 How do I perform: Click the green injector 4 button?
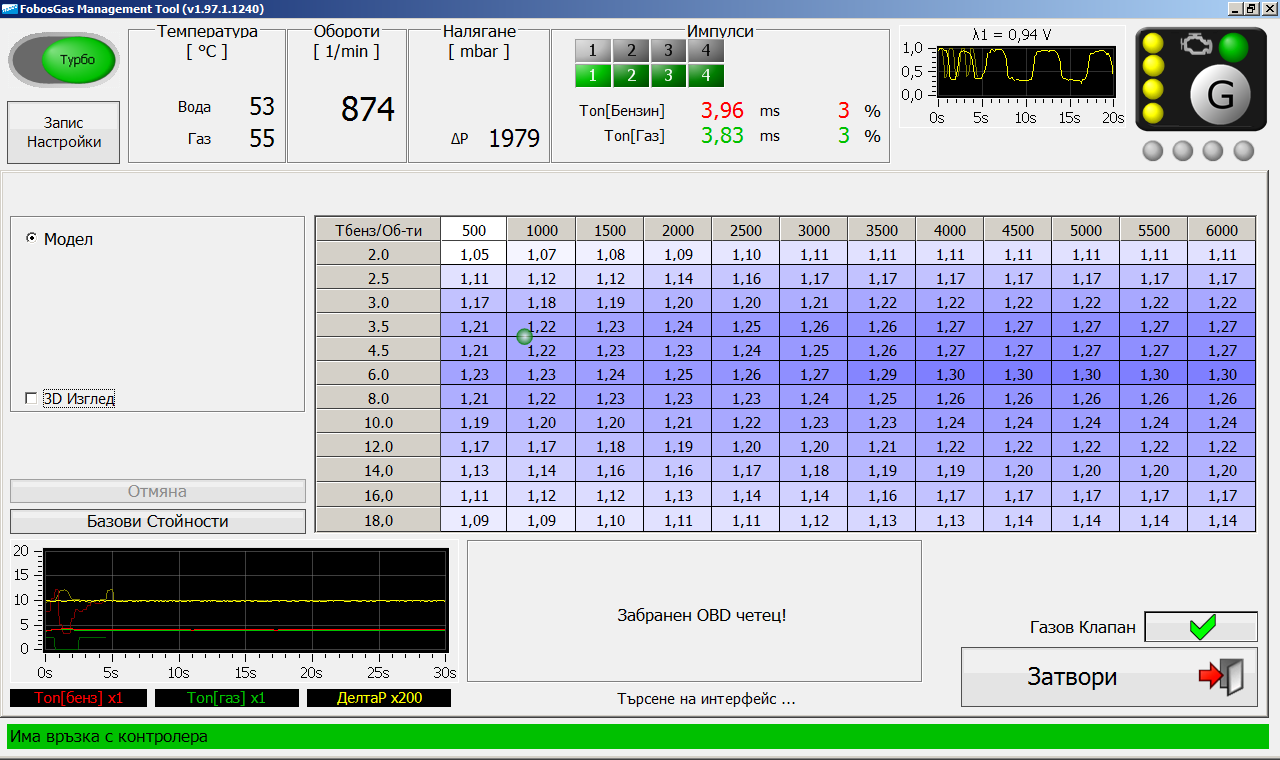pyautogui.click(x=706, y=75)
